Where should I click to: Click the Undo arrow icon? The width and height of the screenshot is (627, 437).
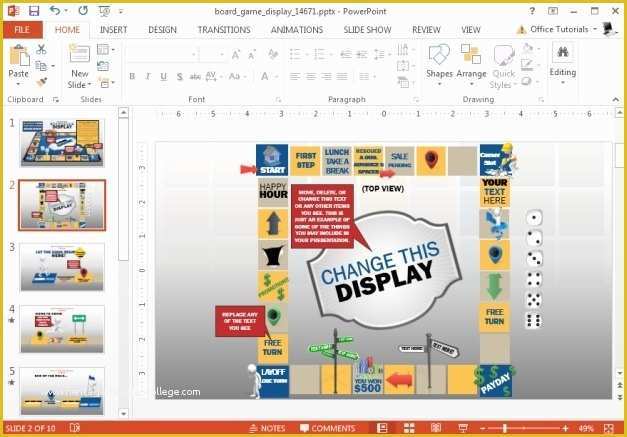(x=55, y=11)
